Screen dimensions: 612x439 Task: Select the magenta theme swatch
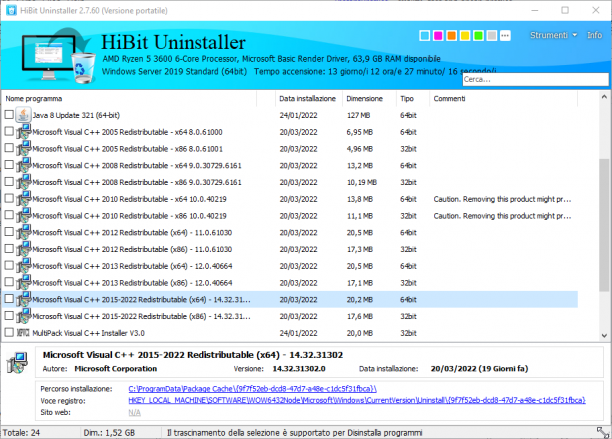pos(438,36)
